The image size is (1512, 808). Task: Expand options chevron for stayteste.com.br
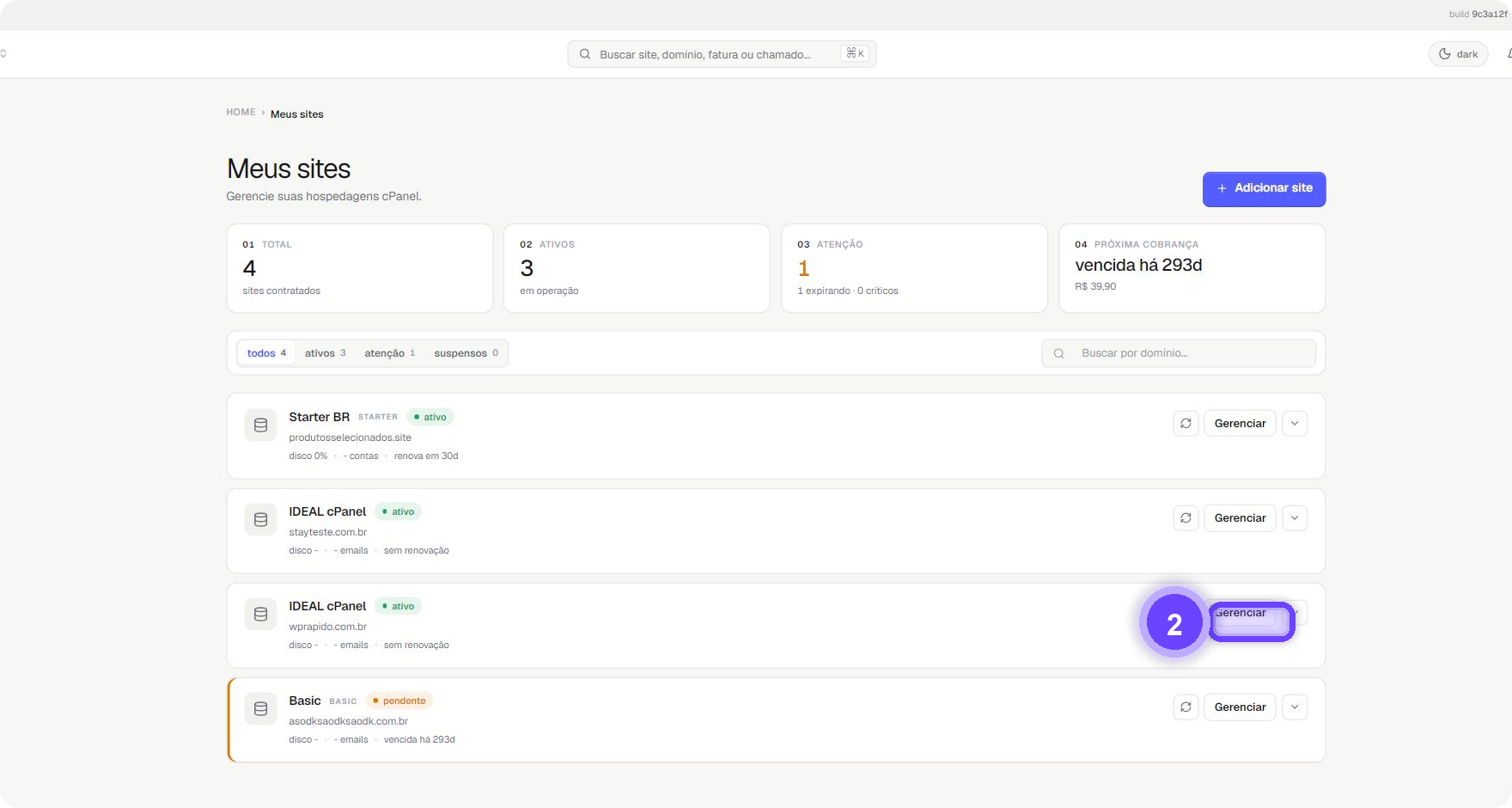pyautogui.click(x=1295, y=517)
